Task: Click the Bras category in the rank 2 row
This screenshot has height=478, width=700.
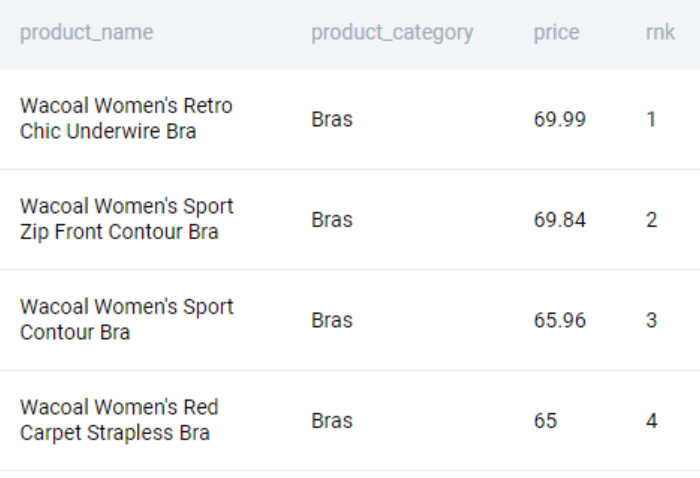Action: point(332,220)
